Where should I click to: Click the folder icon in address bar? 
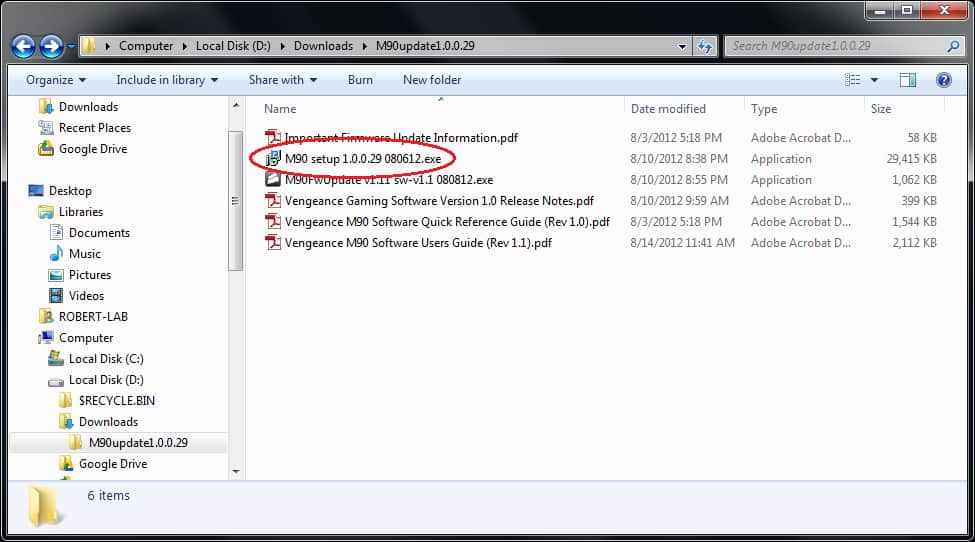(x=90, y=45)
